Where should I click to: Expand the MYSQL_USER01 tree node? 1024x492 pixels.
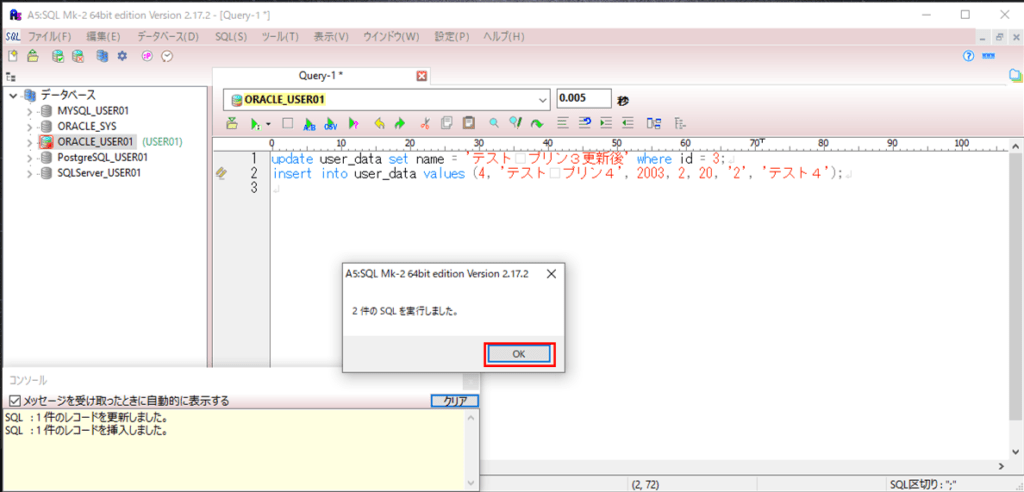(x=30, y=111)
